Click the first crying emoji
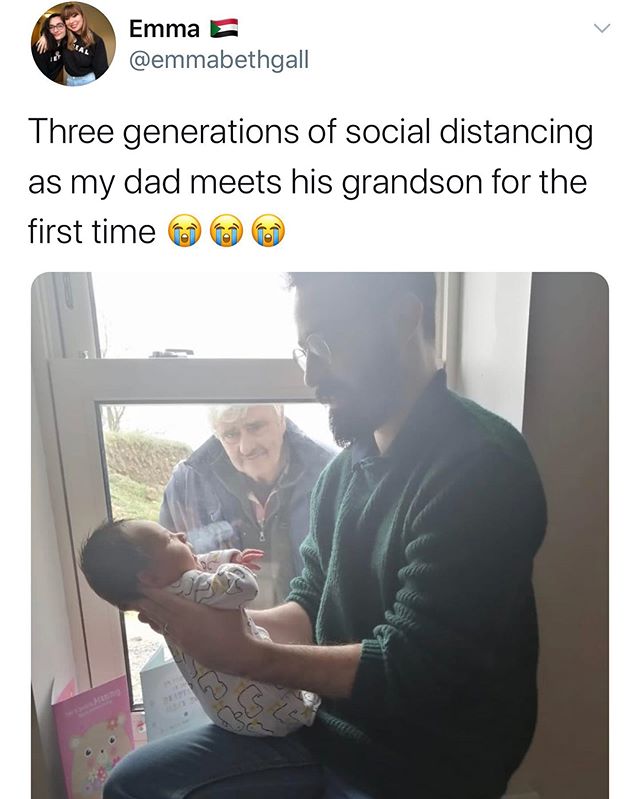 pos(184,231)
